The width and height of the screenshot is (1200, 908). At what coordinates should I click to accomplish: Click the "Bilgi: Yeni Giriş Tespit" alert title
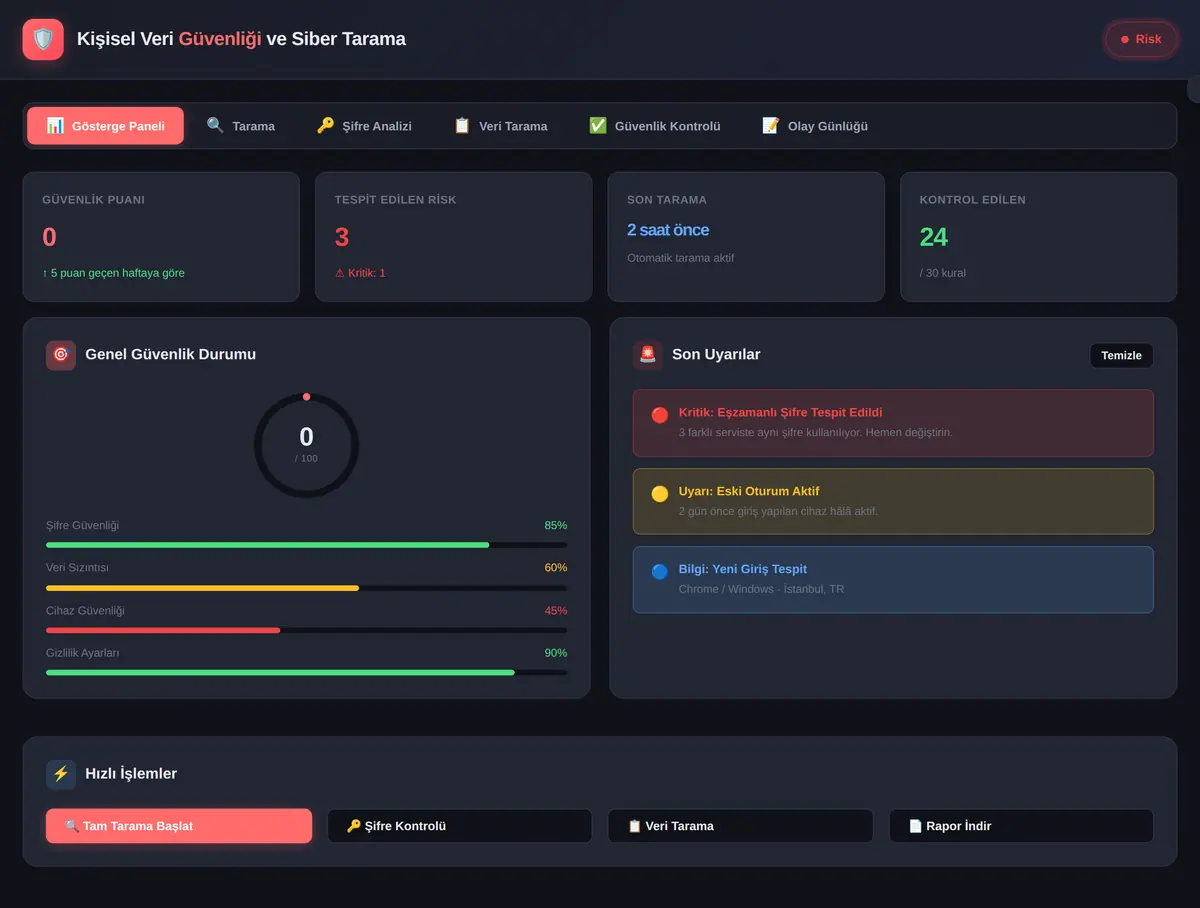click(x=742, y=569)
